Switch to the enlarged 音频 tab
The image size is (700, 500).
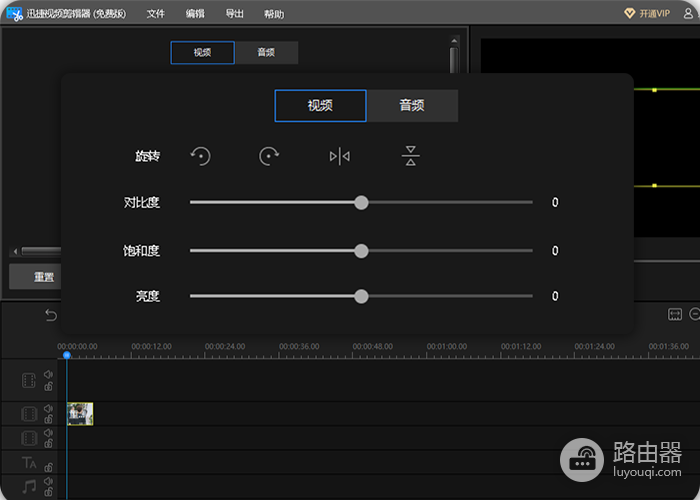(412, 106)
